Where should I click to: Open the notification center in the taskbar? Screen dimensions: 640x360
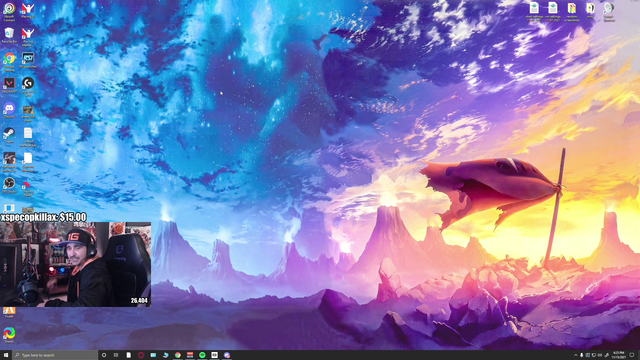[x=632, y=355]
